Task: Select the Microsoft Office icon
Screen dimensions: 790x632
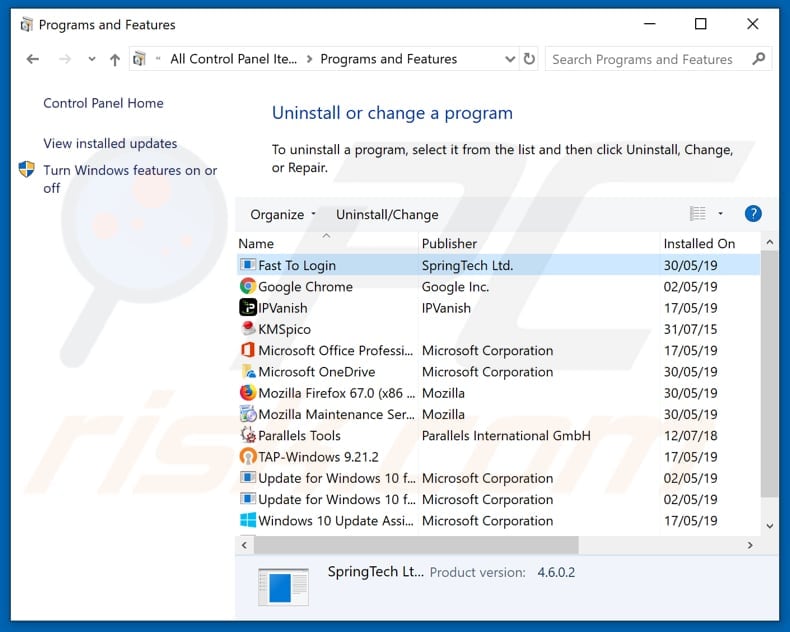Action: [x=247, y=350]
